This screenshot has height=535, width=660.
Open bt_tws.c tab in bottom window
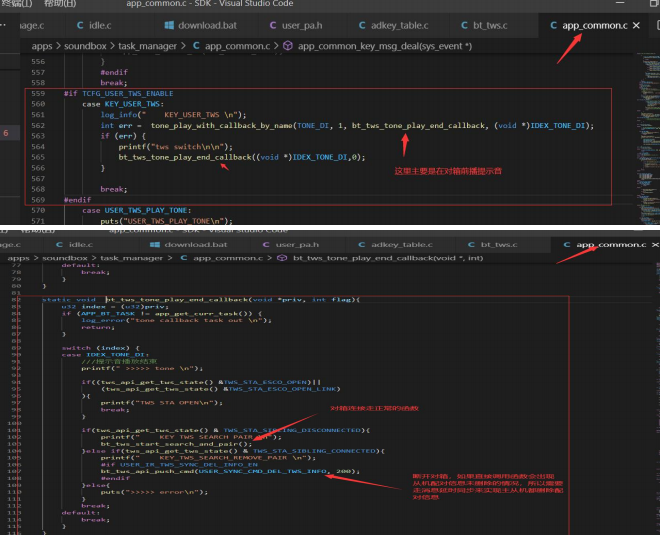[493, 245]
